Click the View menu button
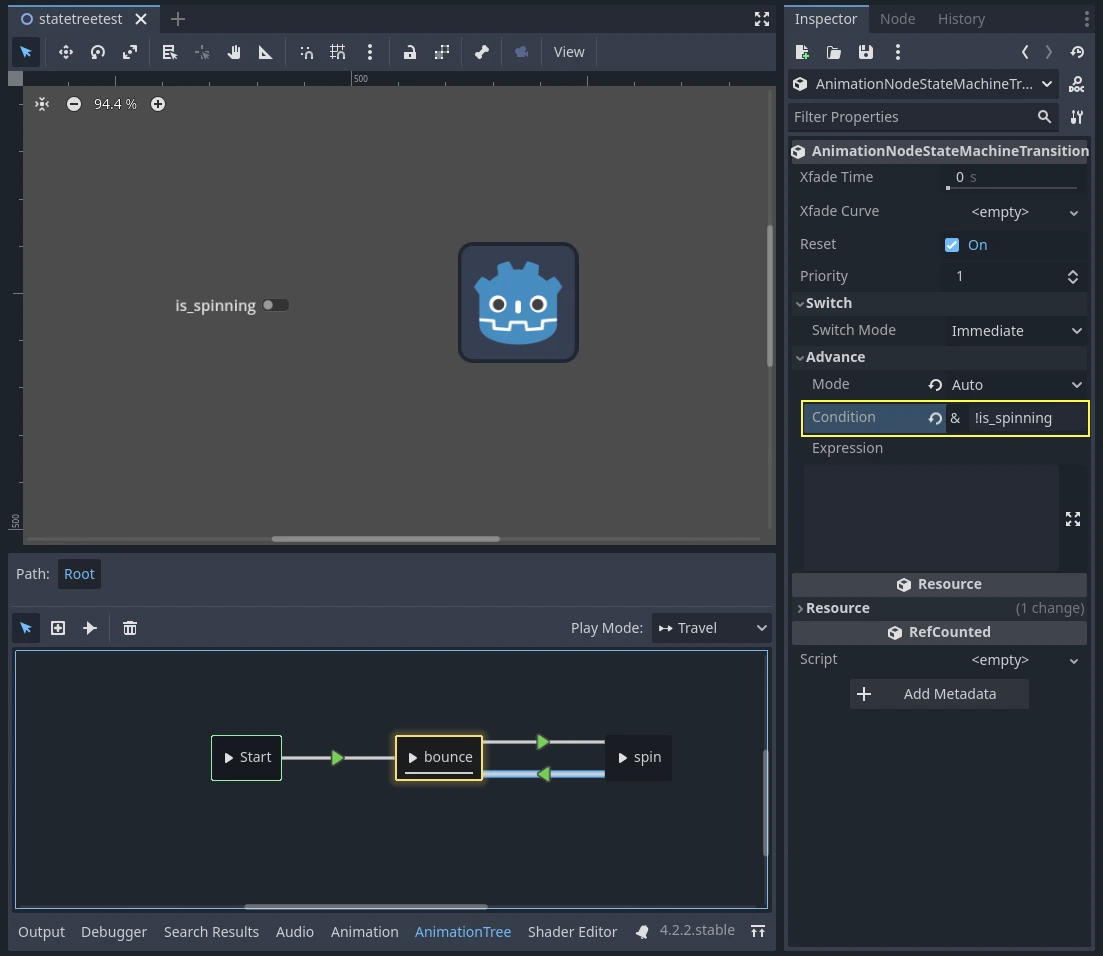1103x956 pixels. tap(569, 52)
